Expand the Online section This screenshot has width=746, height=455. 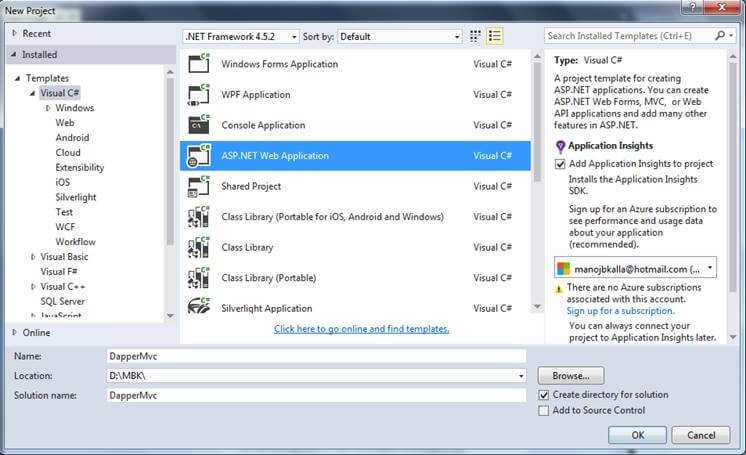pyautogui.click(x=14, y=332)
